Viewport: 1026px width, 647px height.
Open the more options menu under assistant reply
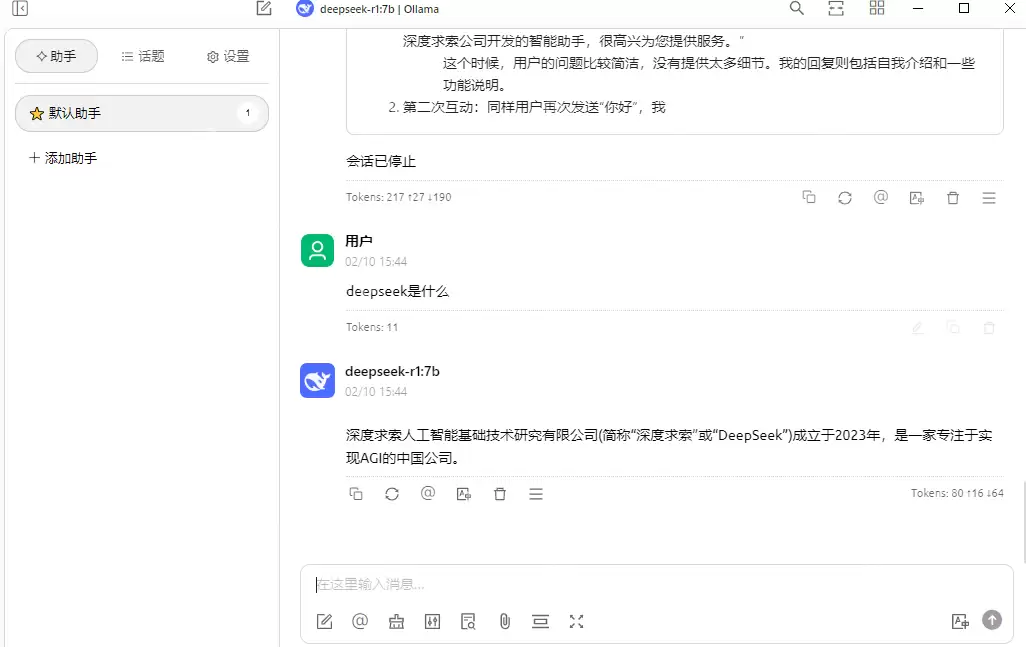pyautogui.click(x=536, y=493)
